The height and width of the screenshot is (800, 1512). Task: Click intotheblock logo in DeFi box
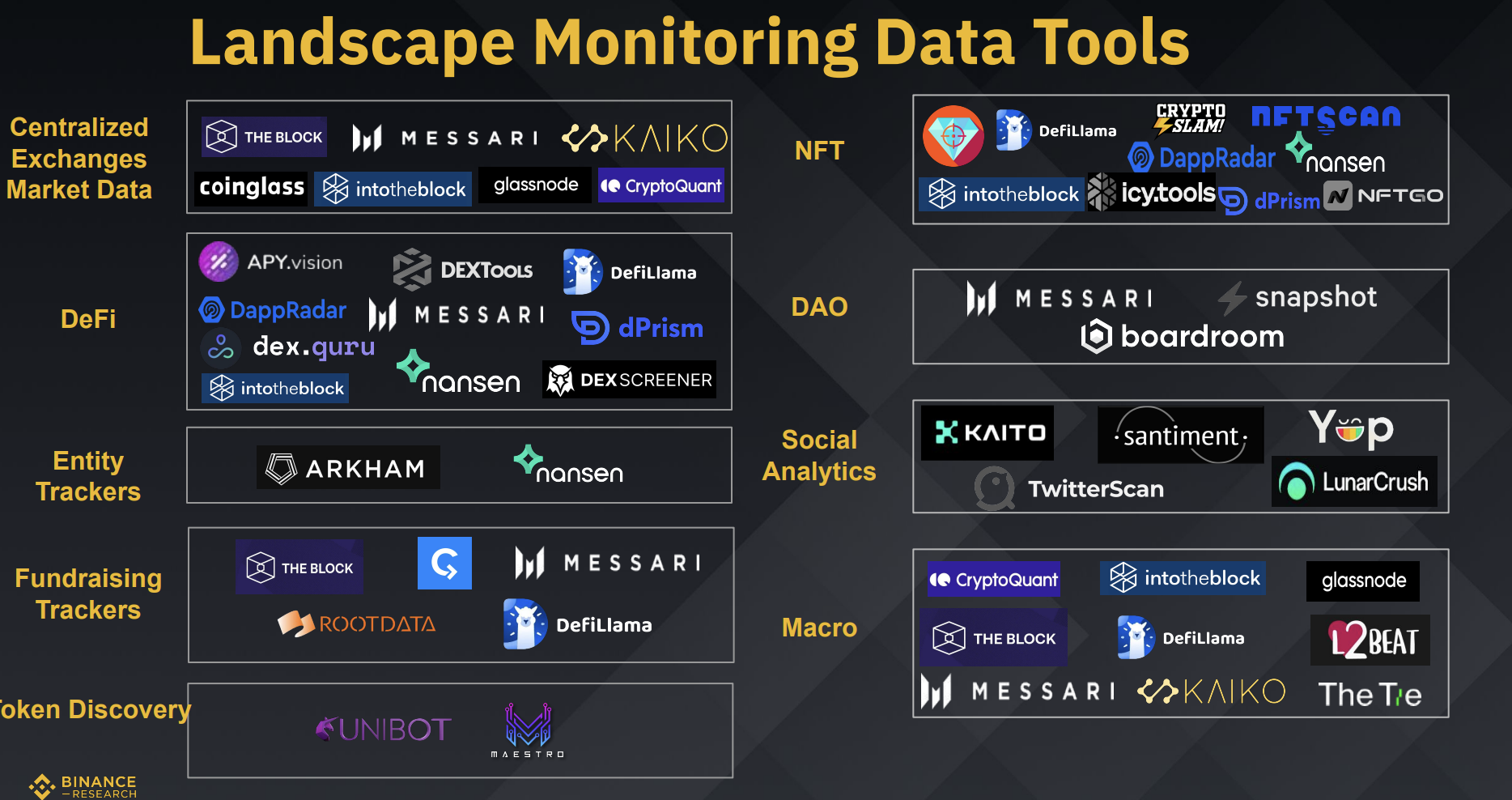[275, 389]
